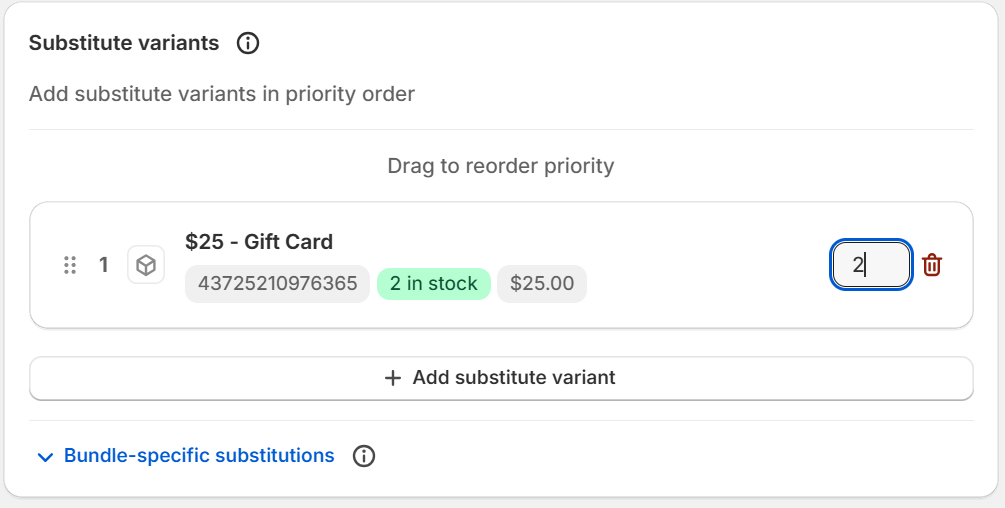
Task: Focus the quantity field showing 2
Action: [871, 265]
